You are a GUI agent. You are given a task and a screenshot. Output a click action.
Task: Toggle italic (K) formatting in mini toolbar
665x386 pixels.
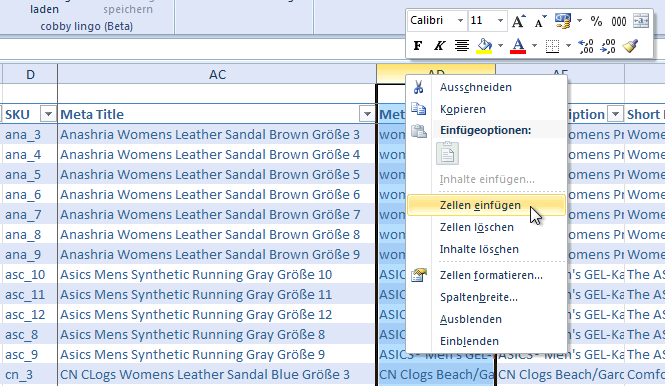(440, 45)
